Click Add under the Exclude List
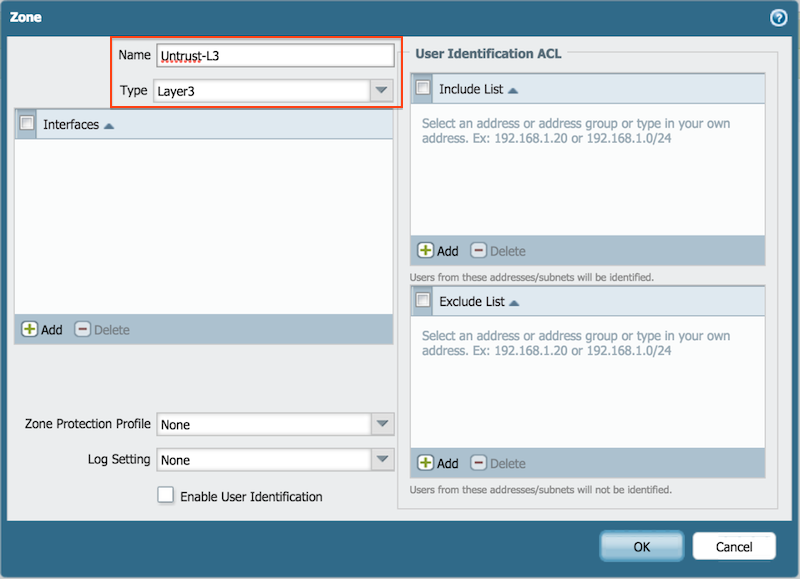 (438, 463)
